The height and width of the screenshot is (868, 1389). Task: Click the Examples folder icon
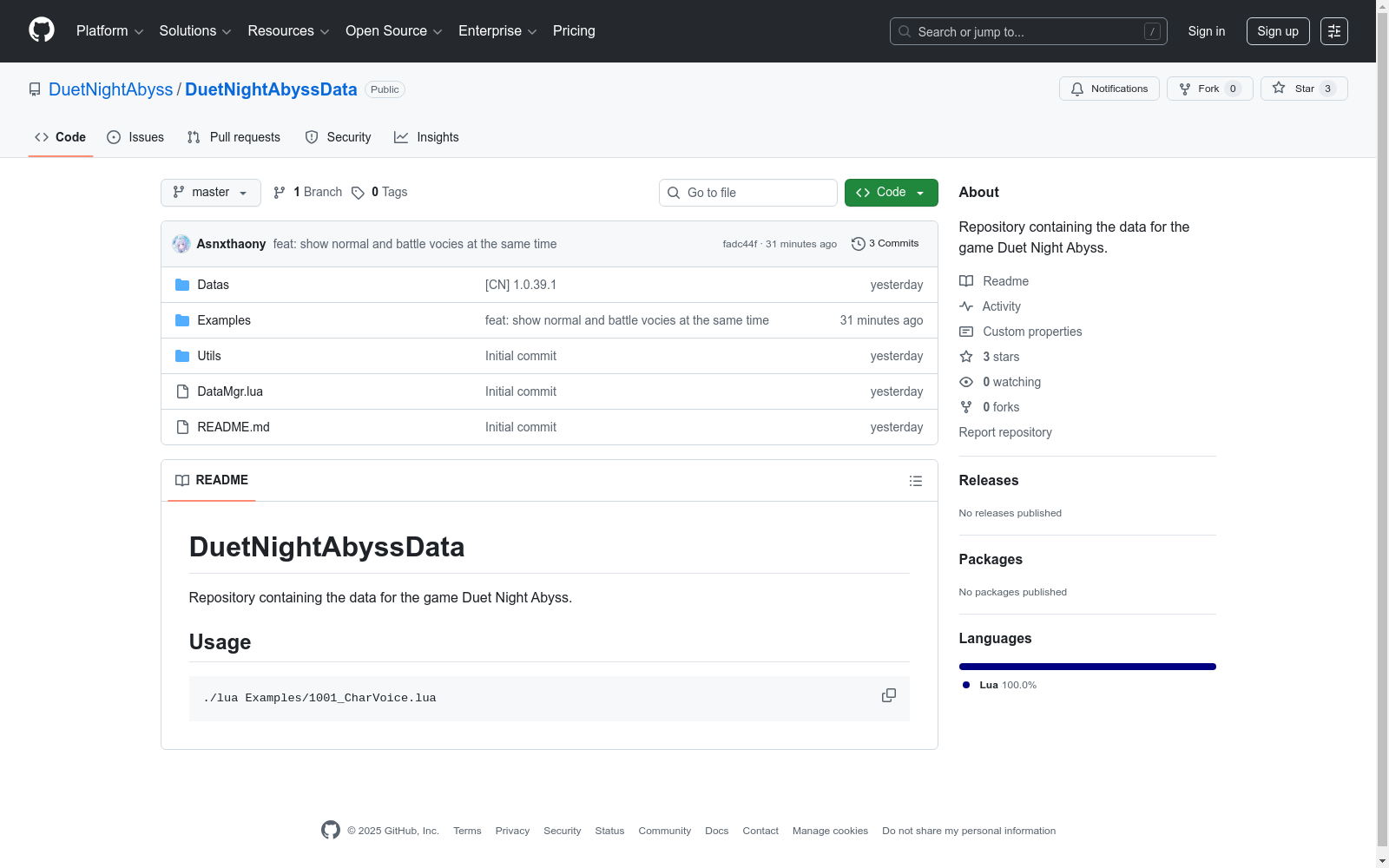(x=182, y=320)
